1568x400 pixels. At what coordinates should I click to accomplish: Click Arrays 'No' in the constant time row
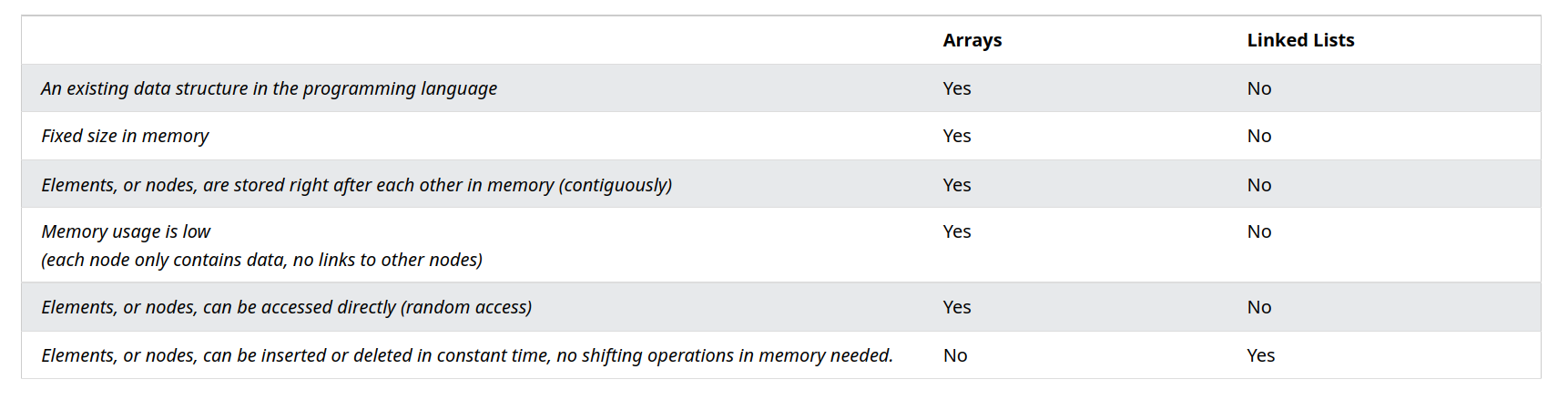(954, 355)
